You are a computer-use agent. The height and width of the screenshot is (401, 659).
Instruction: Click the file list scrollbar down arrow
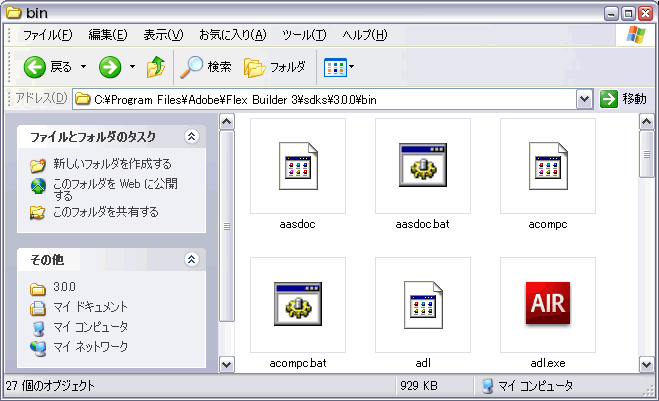(646, 364)
